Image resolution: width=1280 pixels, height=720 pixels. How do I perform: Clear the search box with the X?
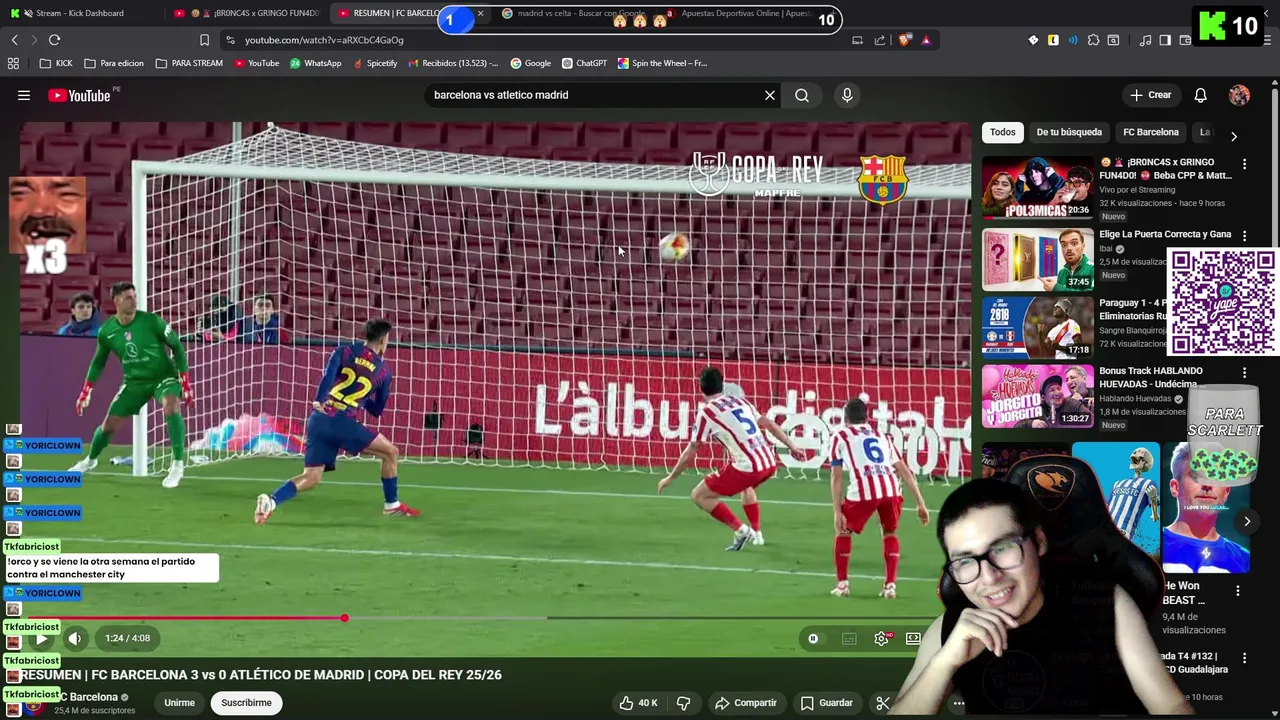click(770, 95)
